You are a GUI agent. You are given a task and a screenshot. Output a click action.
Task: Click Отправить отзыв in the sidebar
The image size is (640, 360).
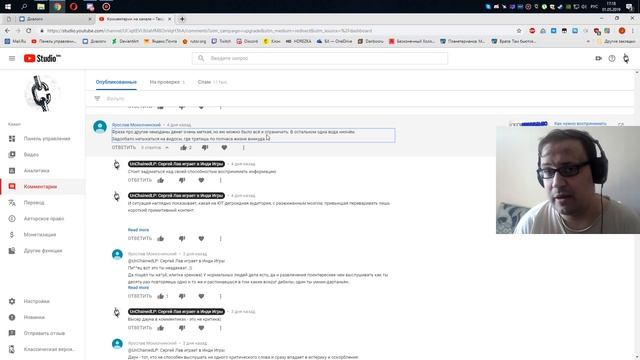(42, 333)
